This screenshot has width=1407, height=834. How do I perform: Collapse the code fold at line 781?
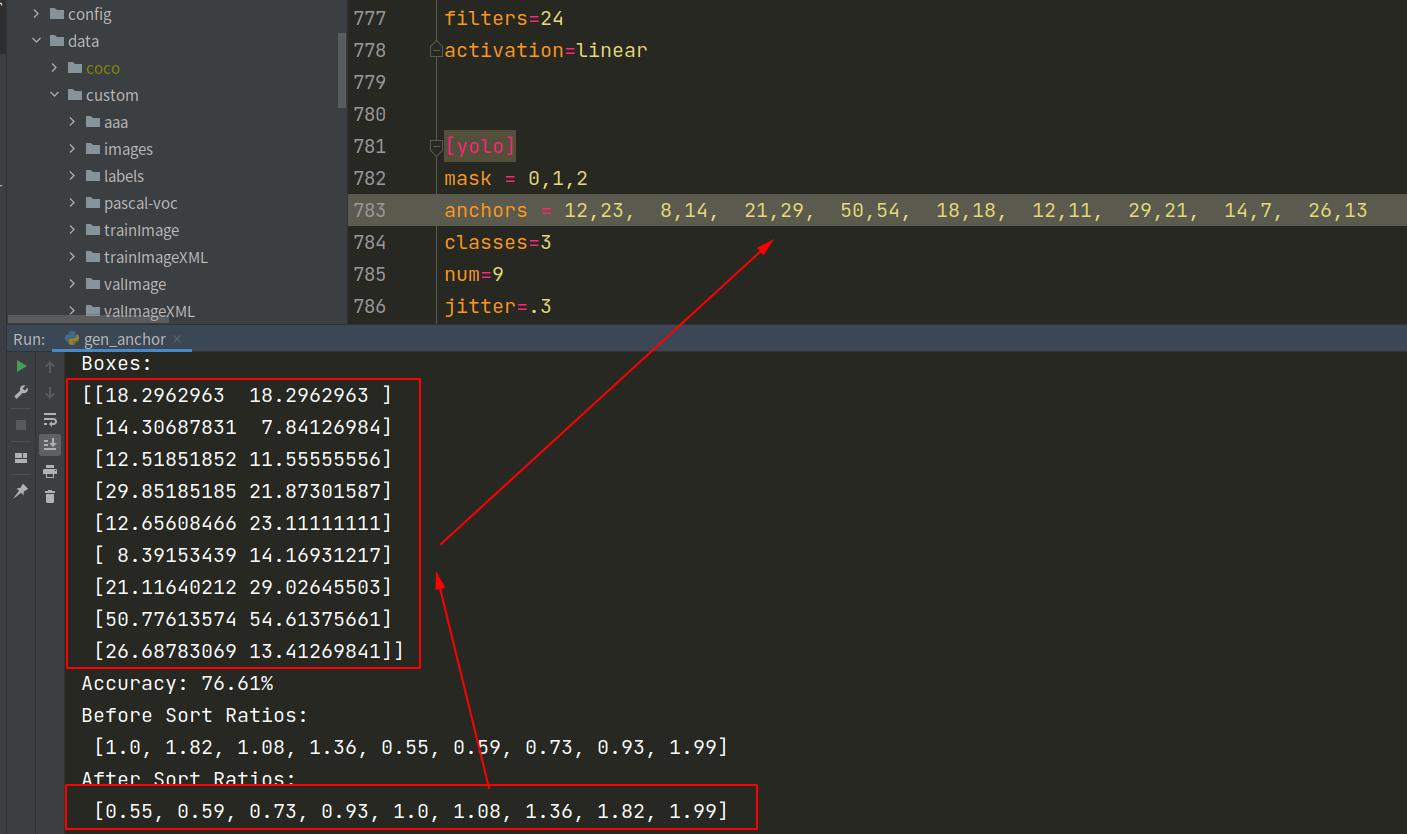click(x=435, y=146)
